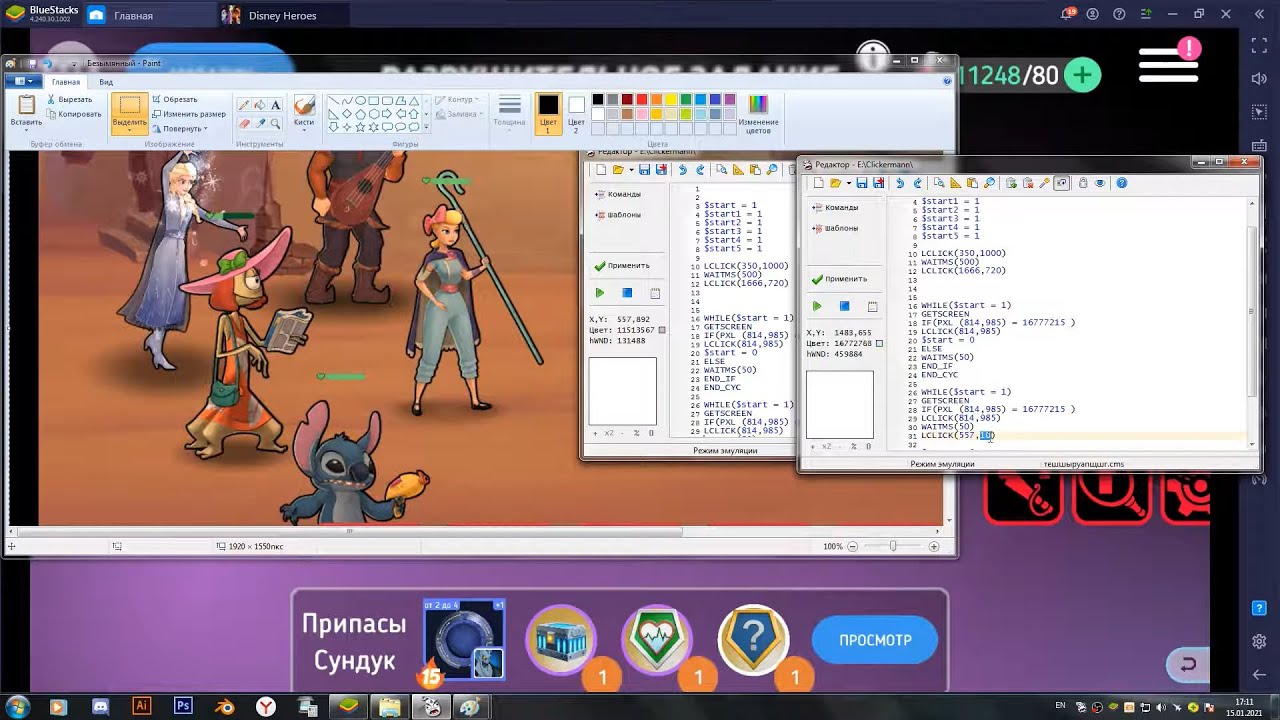This screenshot has height=720, width=1280.
Task: Stop the script with blue square in front editor
Action: coord(844,306)
